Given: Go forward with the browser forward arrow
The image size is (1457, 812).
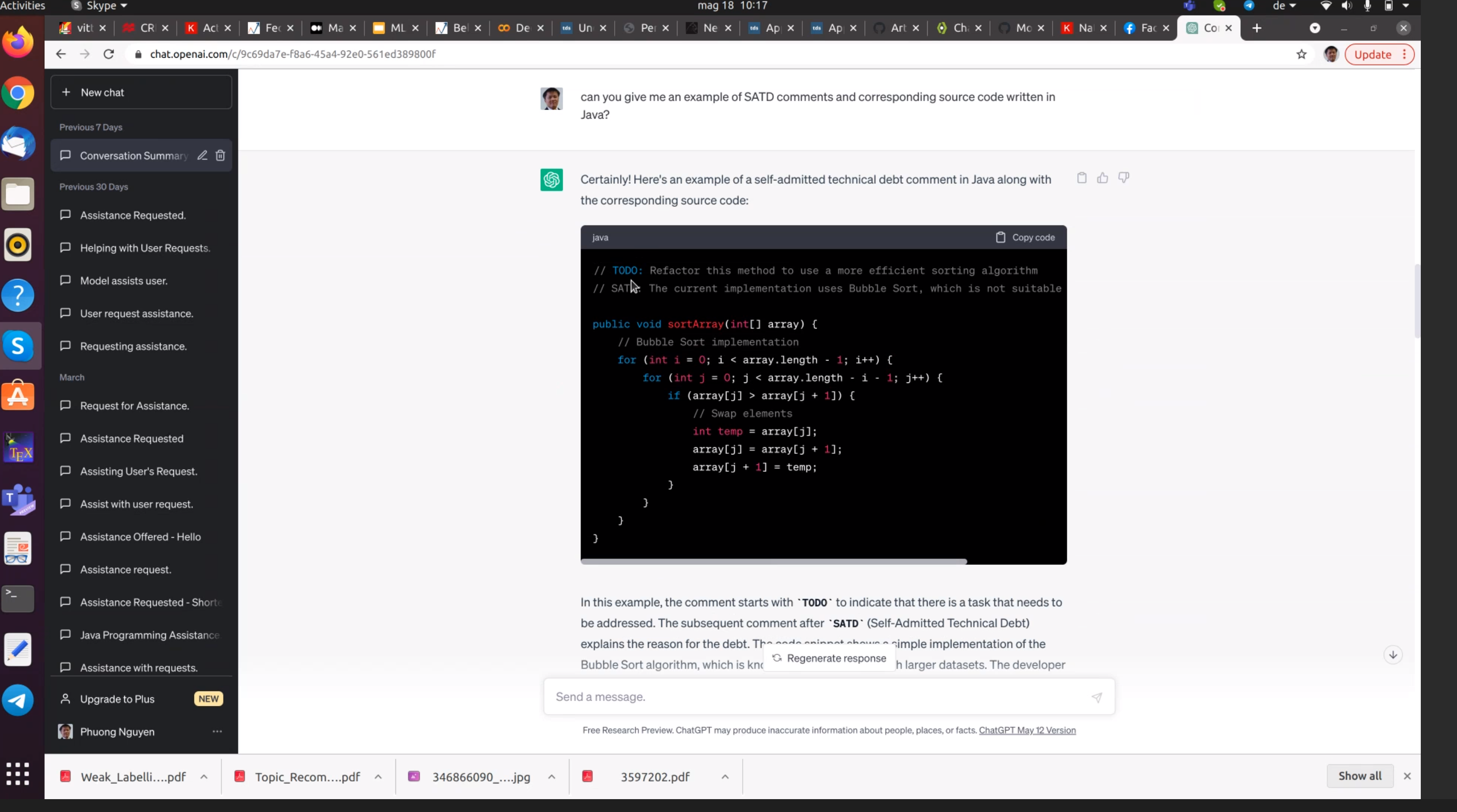Looking at the screenshot, I should [85, 54].
